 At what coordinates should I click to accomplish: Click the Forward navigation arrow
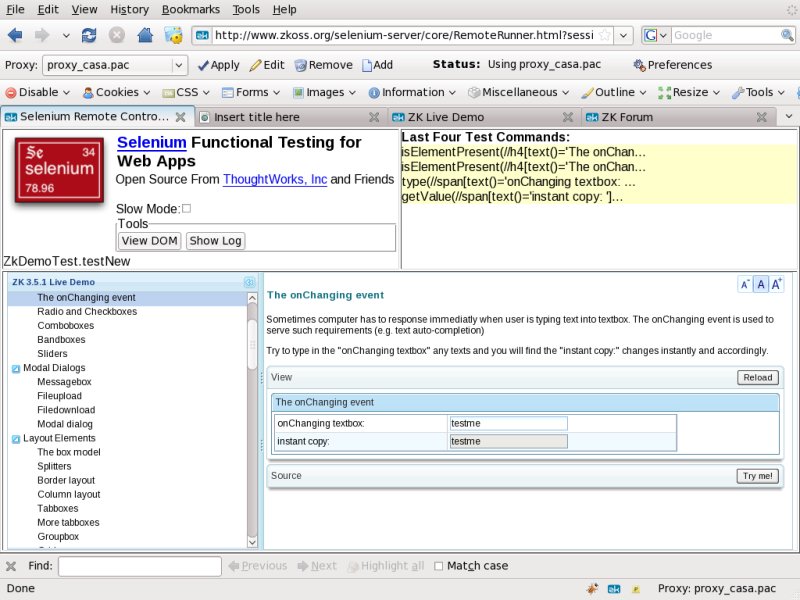click(42, 35)
